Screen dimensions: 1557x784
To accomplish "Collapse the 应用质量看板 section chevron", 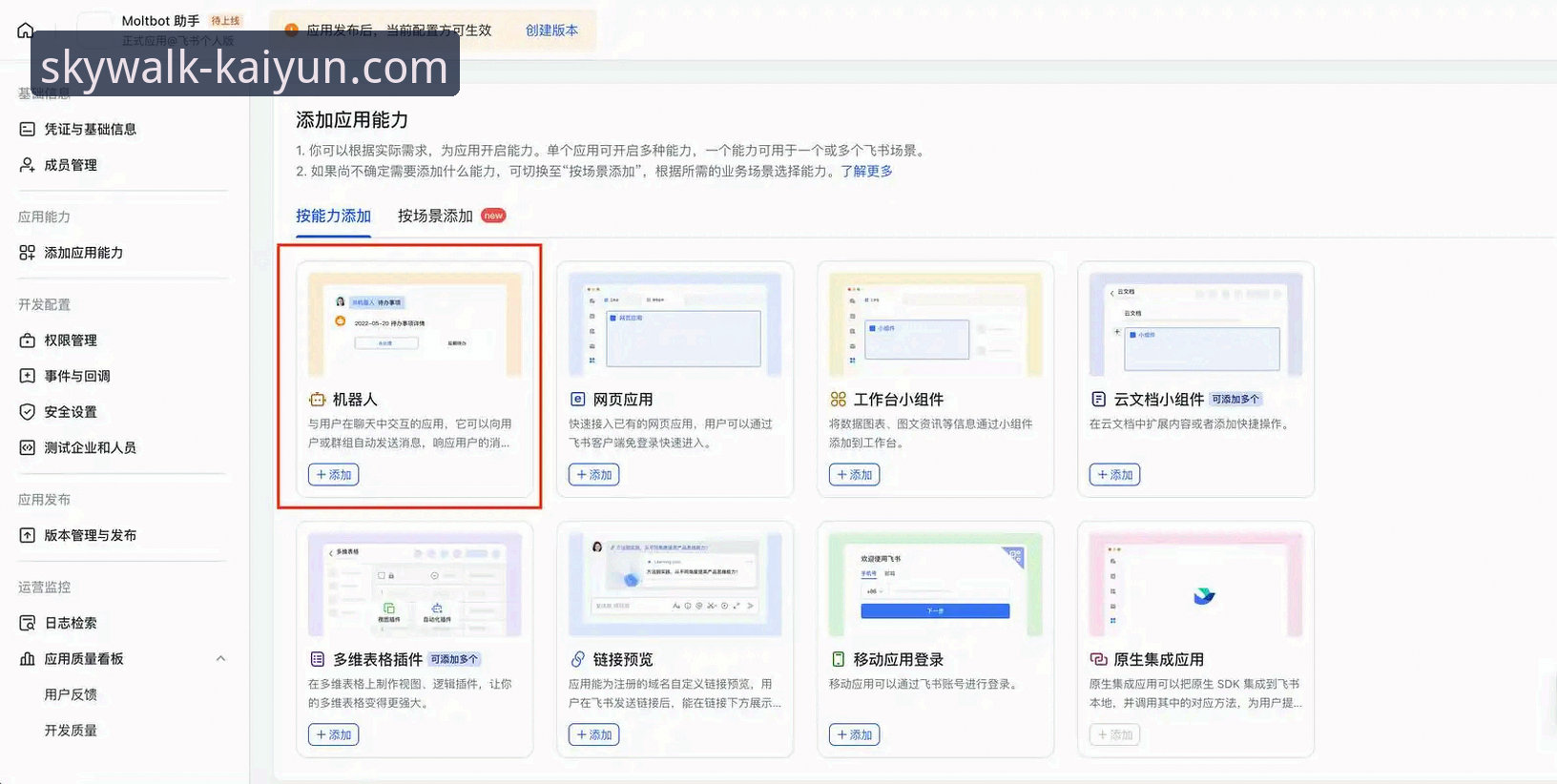I will click(x=220, y=659).
